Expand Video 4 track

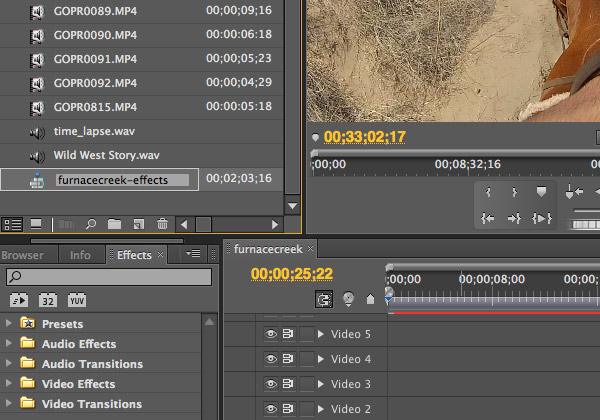click(x=321, y=359)
